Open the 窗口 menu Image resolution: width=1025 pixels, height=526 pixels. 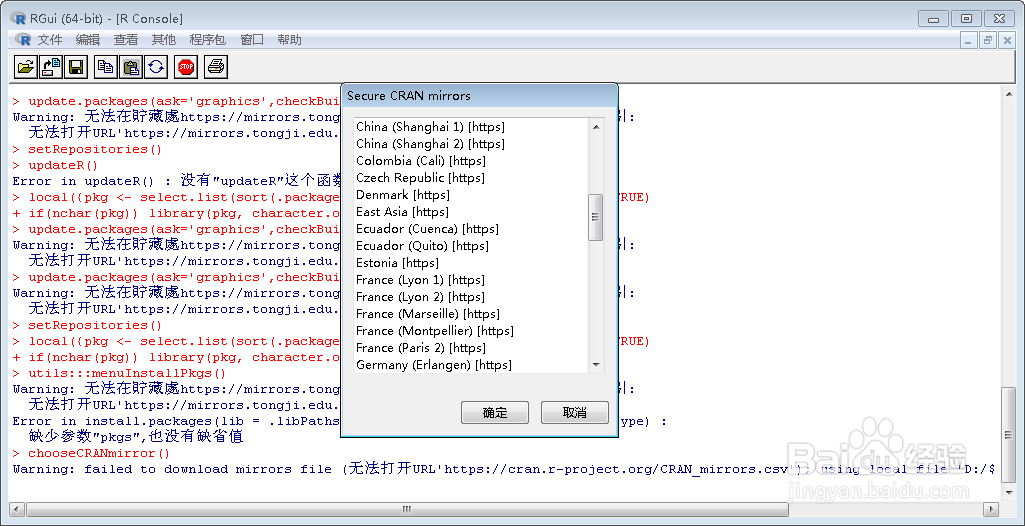click(x=252, y=40)
